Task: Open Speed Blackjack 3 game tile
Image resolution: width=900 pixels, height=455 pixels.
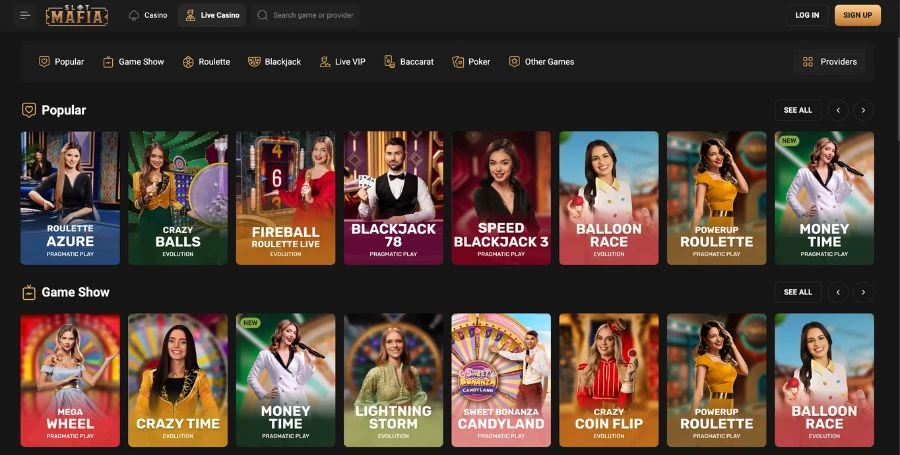Action: (x=501, y=198)
